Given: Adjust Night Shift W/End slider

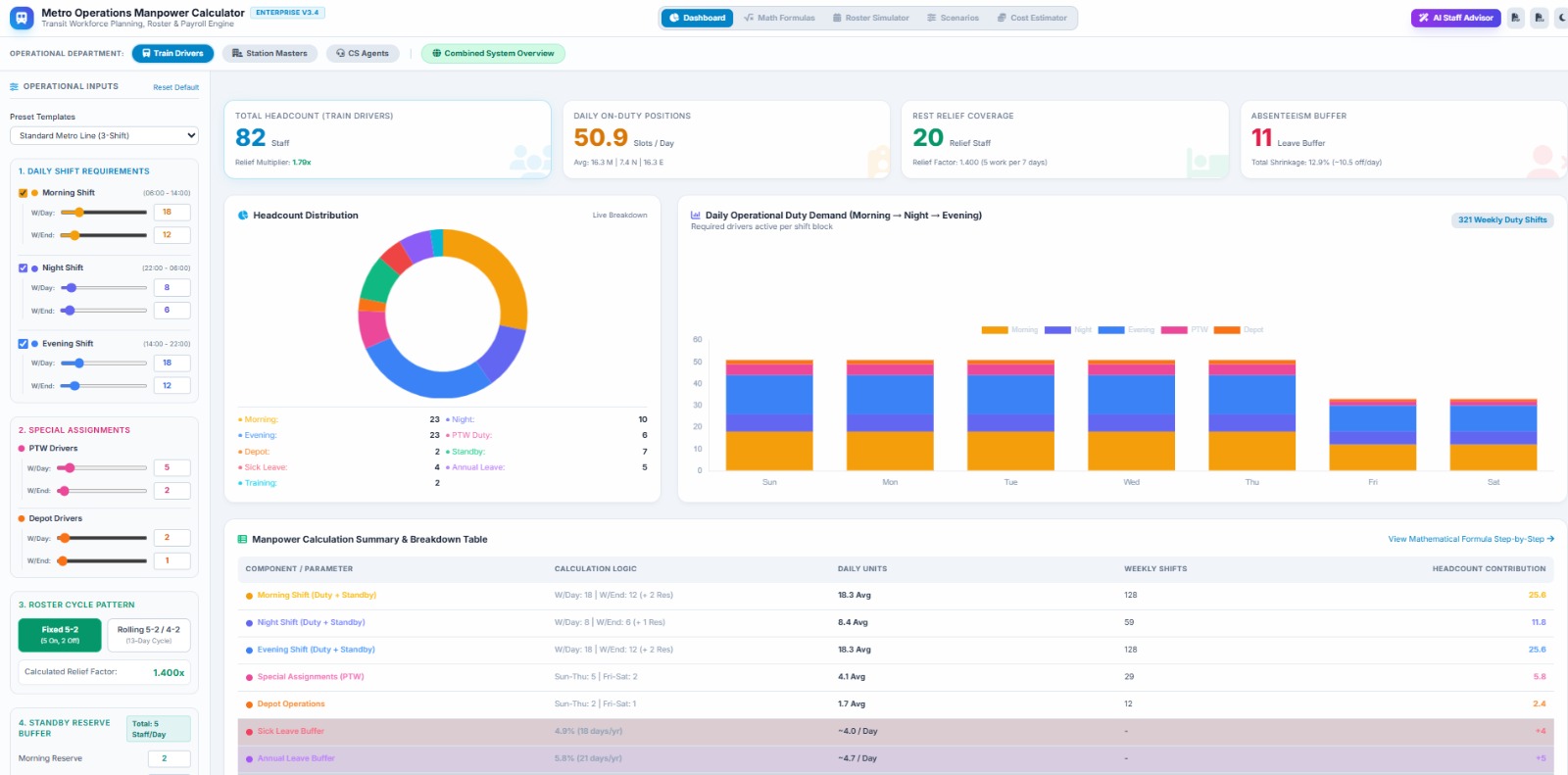Looking at the screenshot, I should pyautogui.click(x=103, y=311).
